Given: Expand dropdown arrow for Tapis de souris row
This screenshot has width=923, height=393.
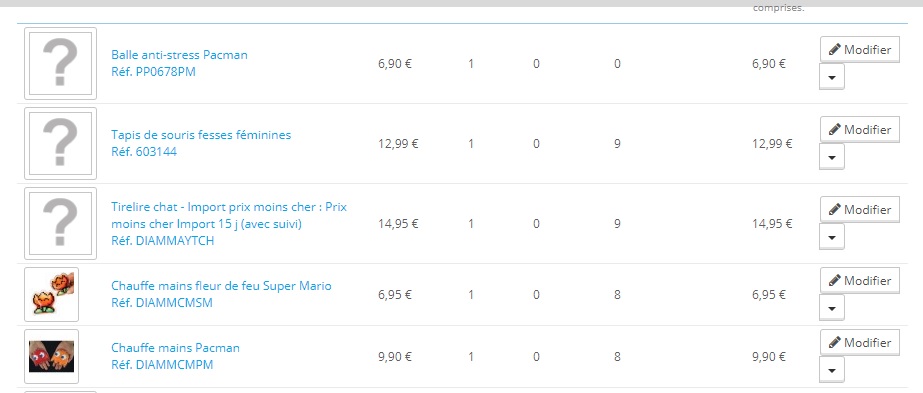Looking at the screenshot, I should click(832, 157).
